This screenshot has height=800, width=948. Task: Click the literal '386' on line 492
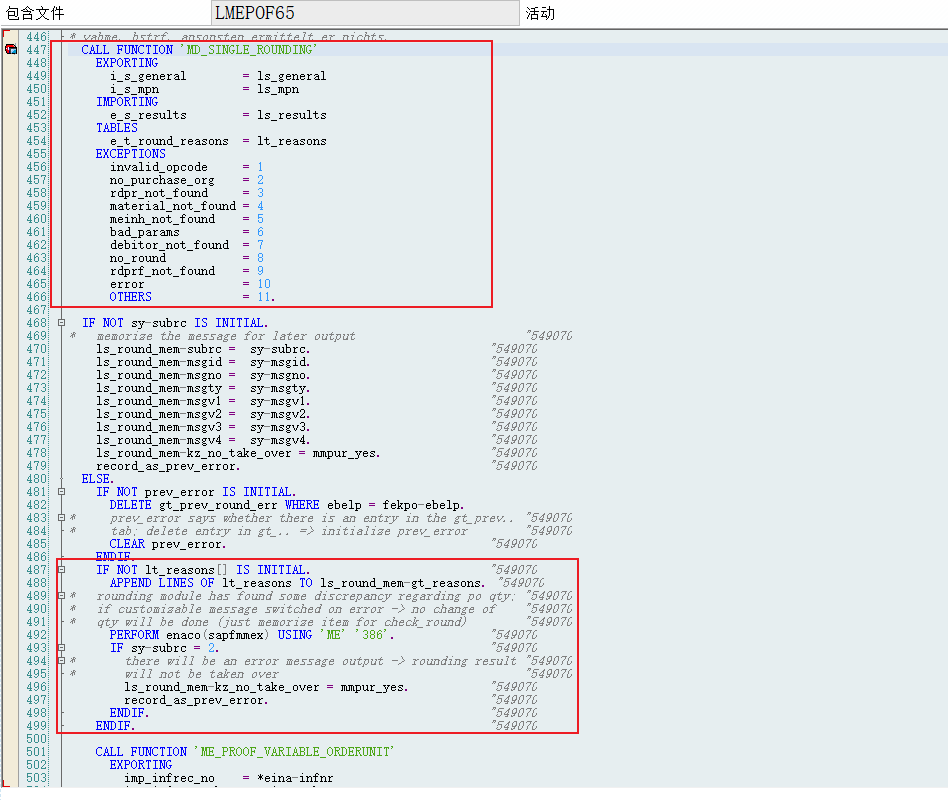click(372, 635)
